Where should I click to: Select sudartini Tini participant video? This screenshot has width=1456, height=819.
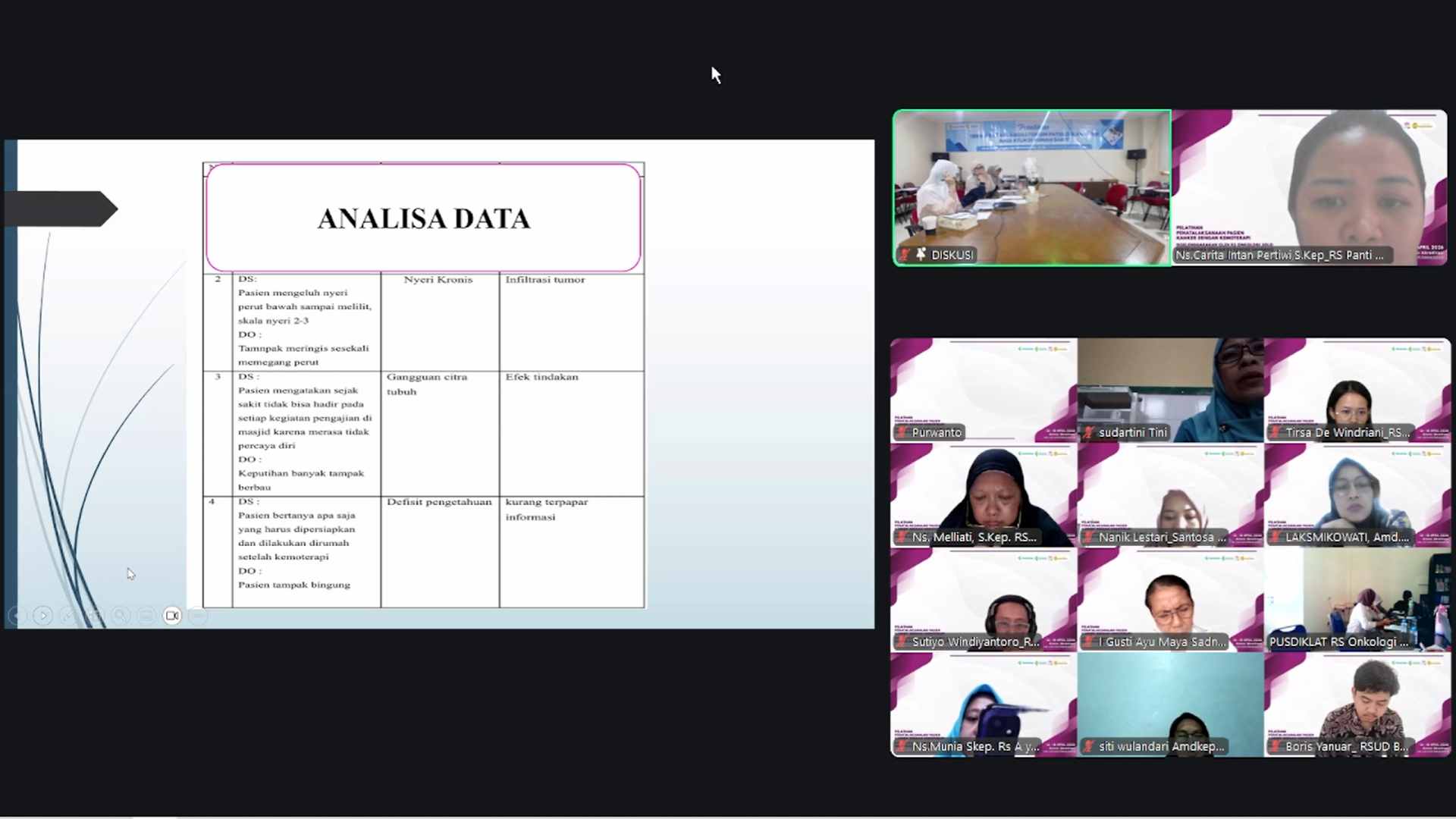[x=1171, y=391]
